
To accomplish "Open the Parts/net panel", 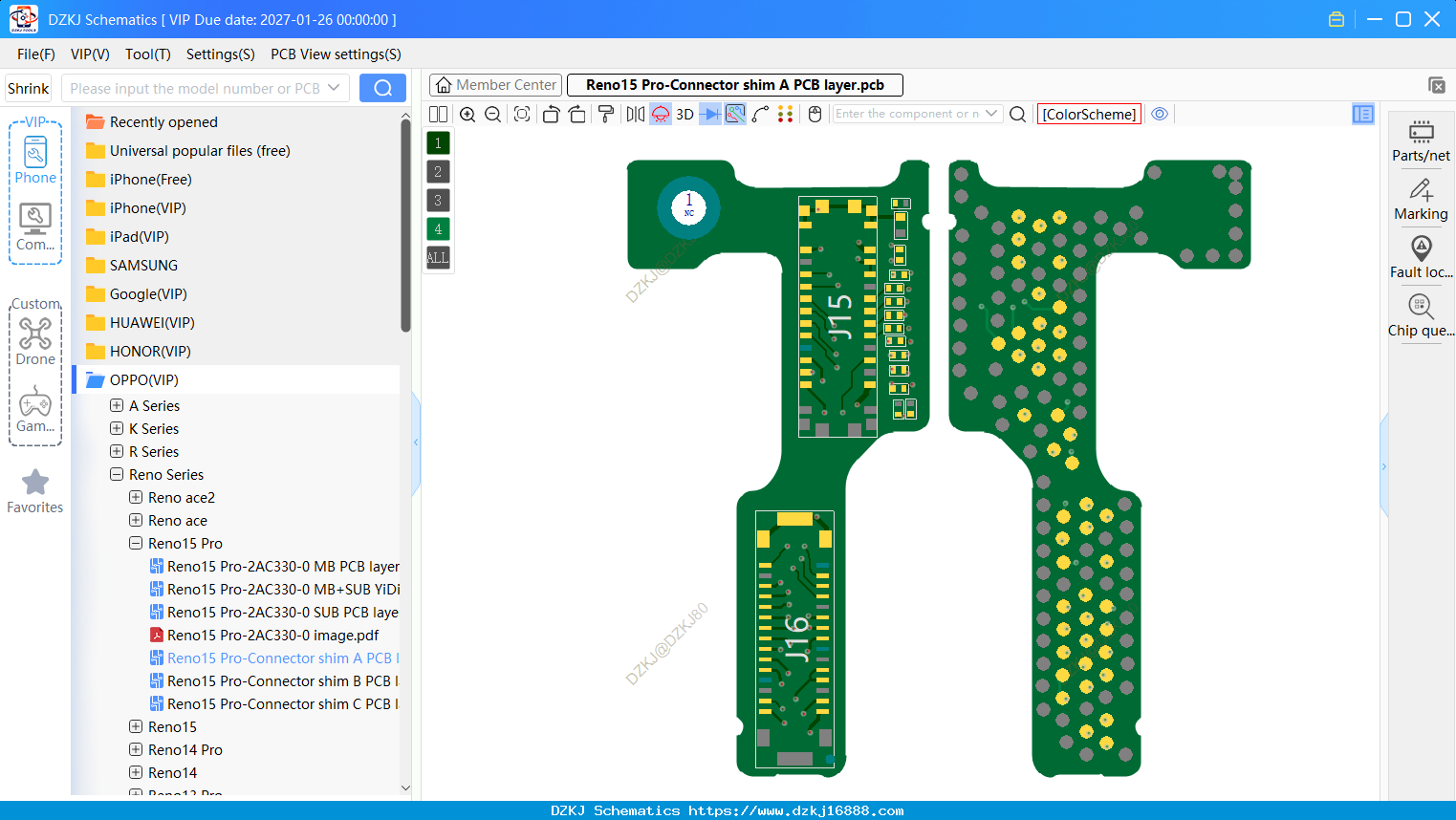I will point(1421,141).
